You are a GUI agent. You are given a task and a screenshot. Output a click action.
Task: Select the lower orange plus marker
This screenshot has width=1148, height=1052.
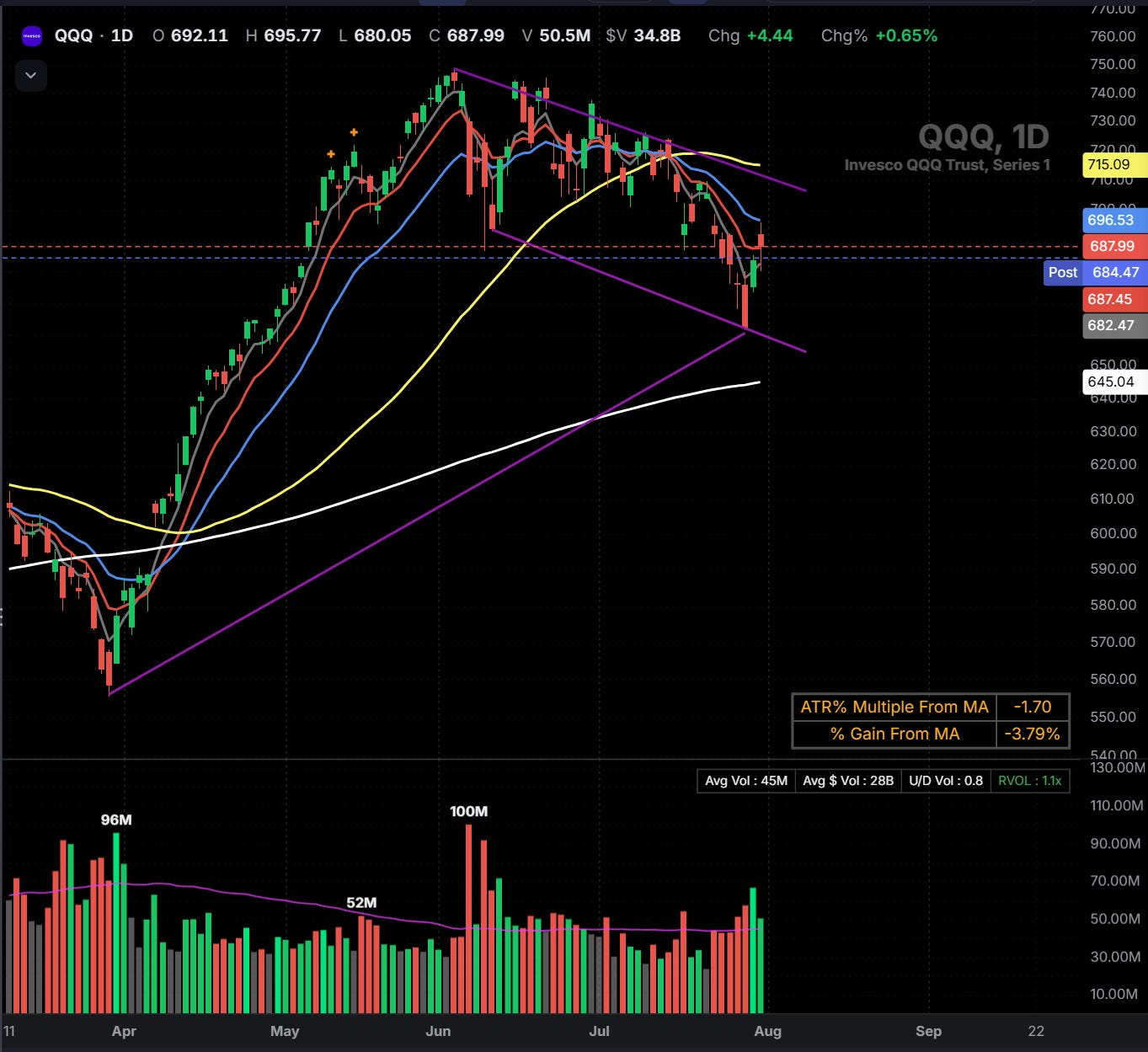331,154
